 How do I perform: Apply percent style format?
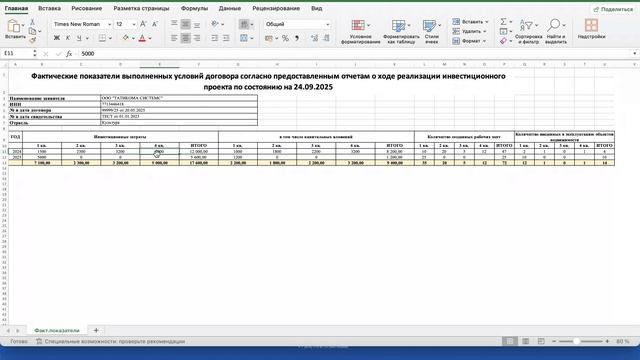tap(285, 38)
